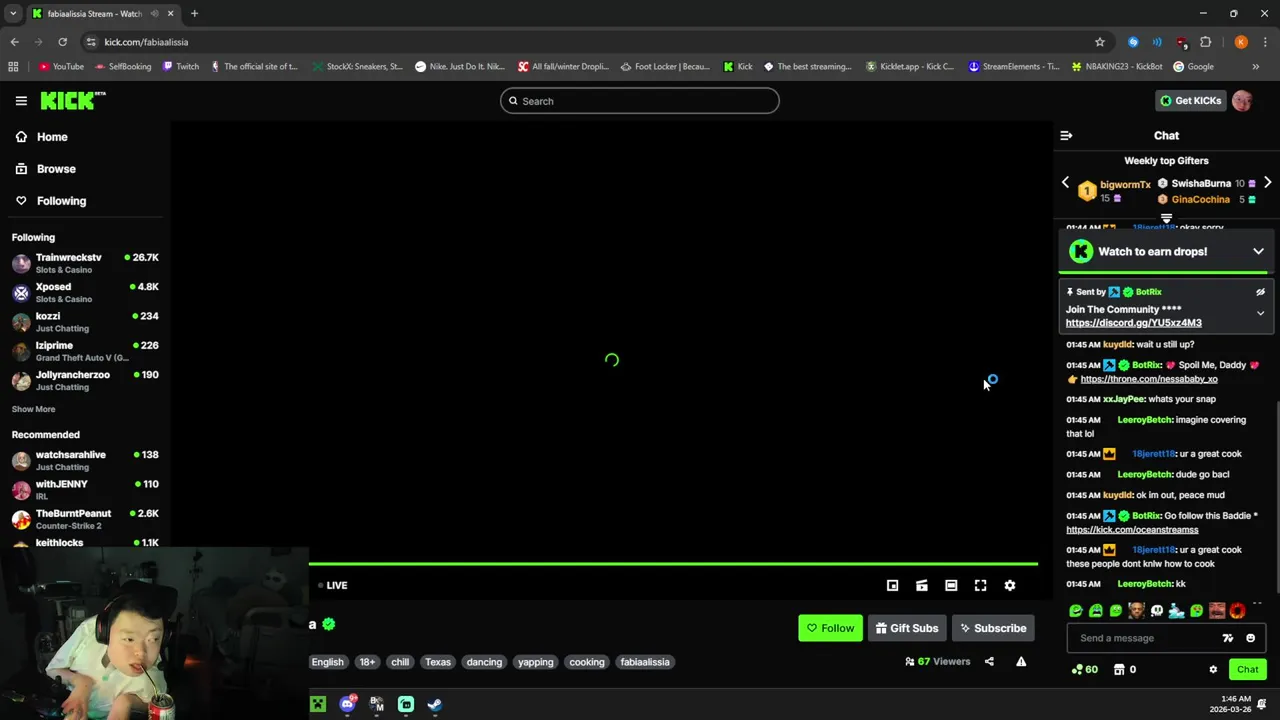Open Minecraft from the taskbar

(318, 704)
